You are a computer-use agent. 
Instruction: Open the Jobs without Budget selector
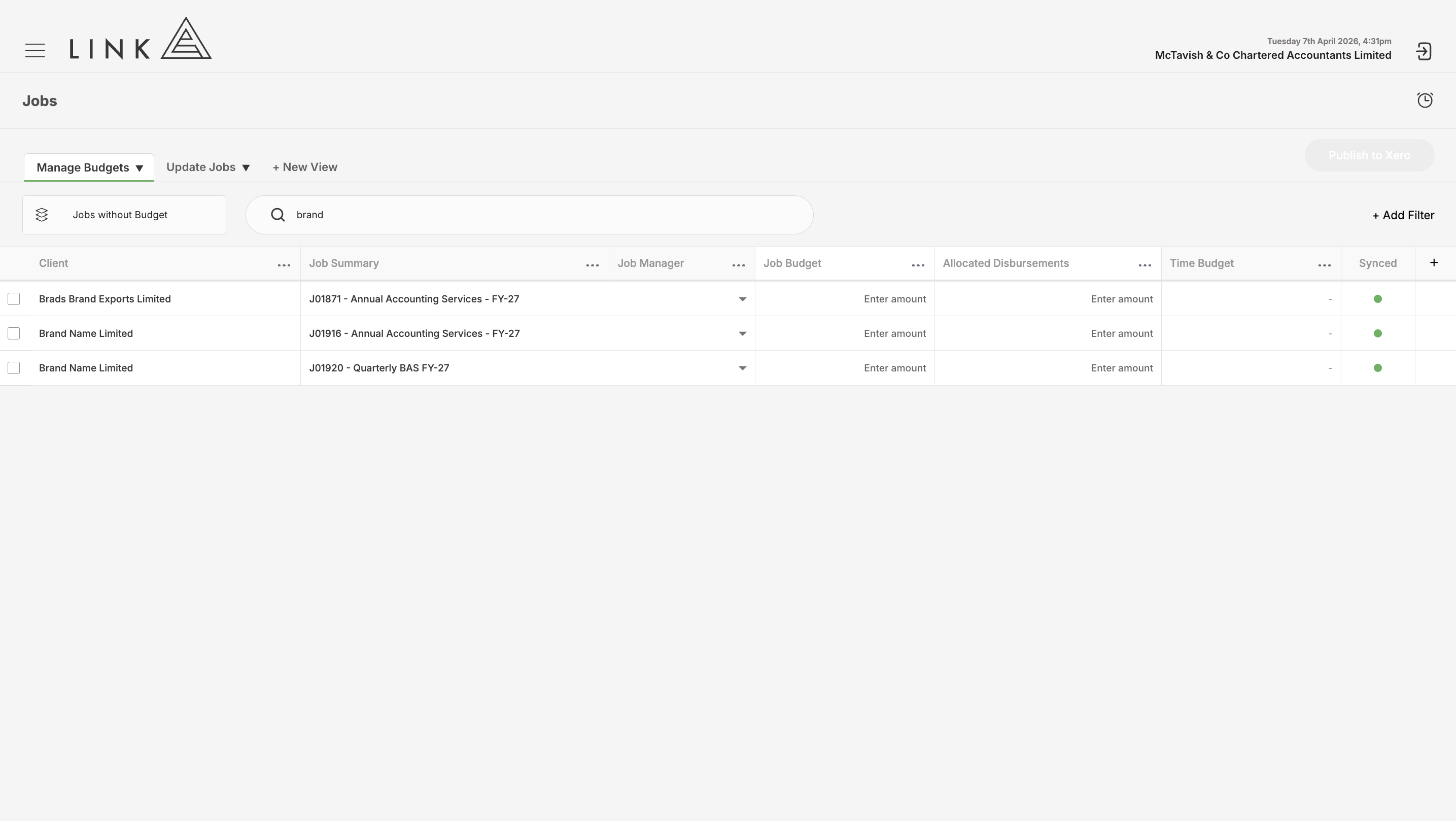tap(124, 215)
